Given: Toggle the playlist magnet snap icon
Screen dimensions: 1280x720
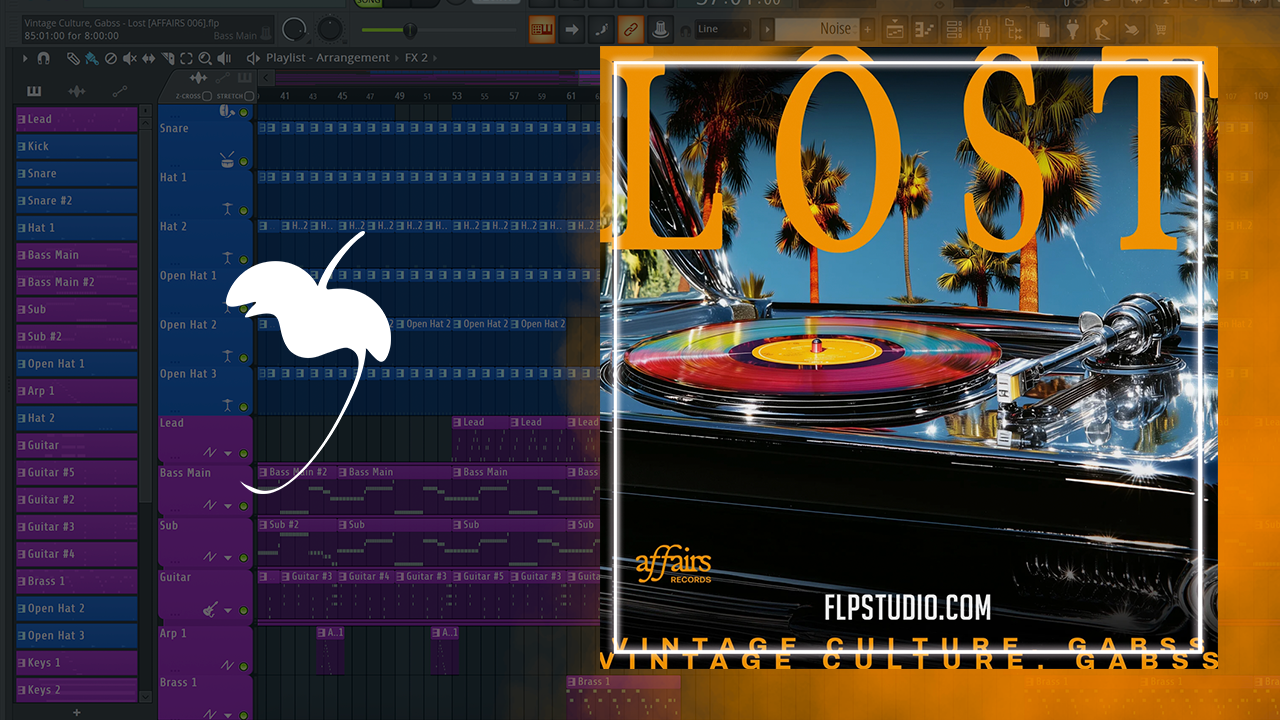Looking at the screenshot, I should click(43, 58).
